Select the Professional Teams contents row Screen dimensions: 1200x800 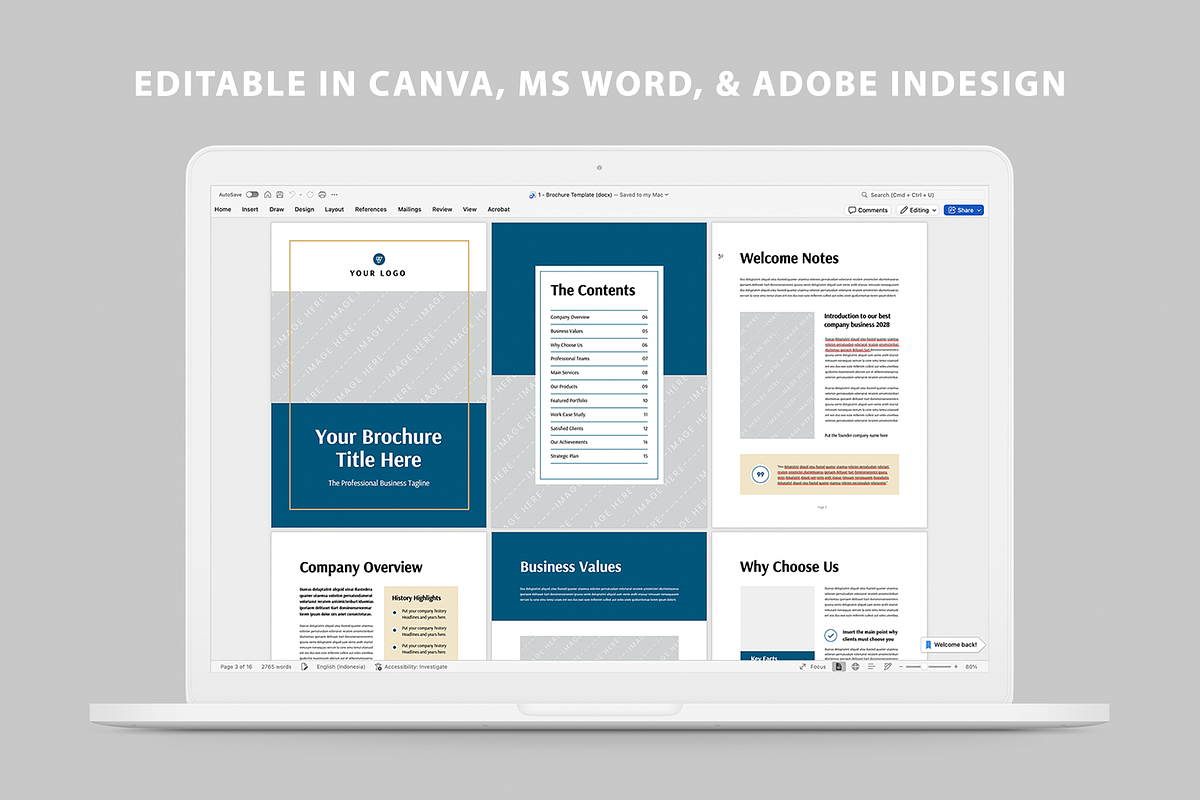[599, 359]
